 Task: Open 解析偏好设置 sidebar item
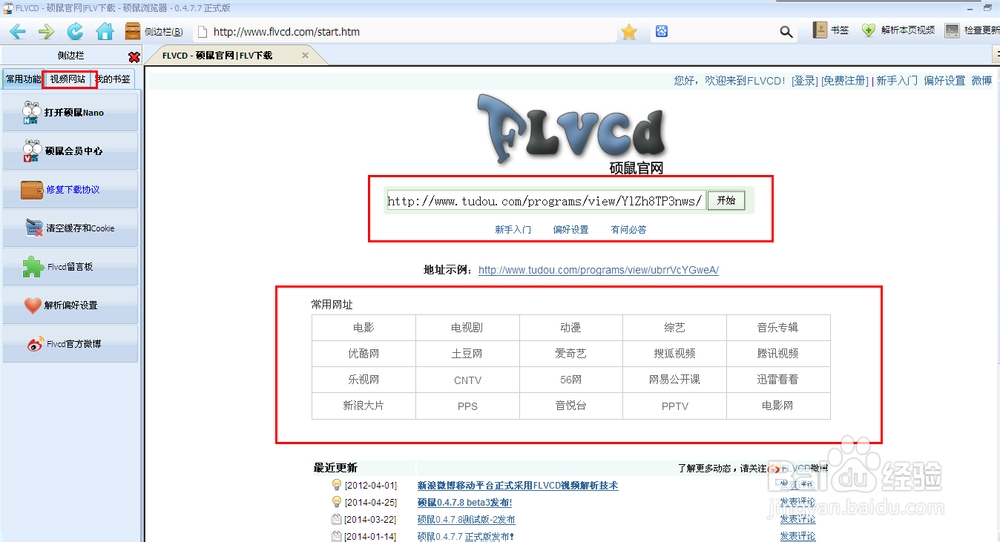point(70,305)
